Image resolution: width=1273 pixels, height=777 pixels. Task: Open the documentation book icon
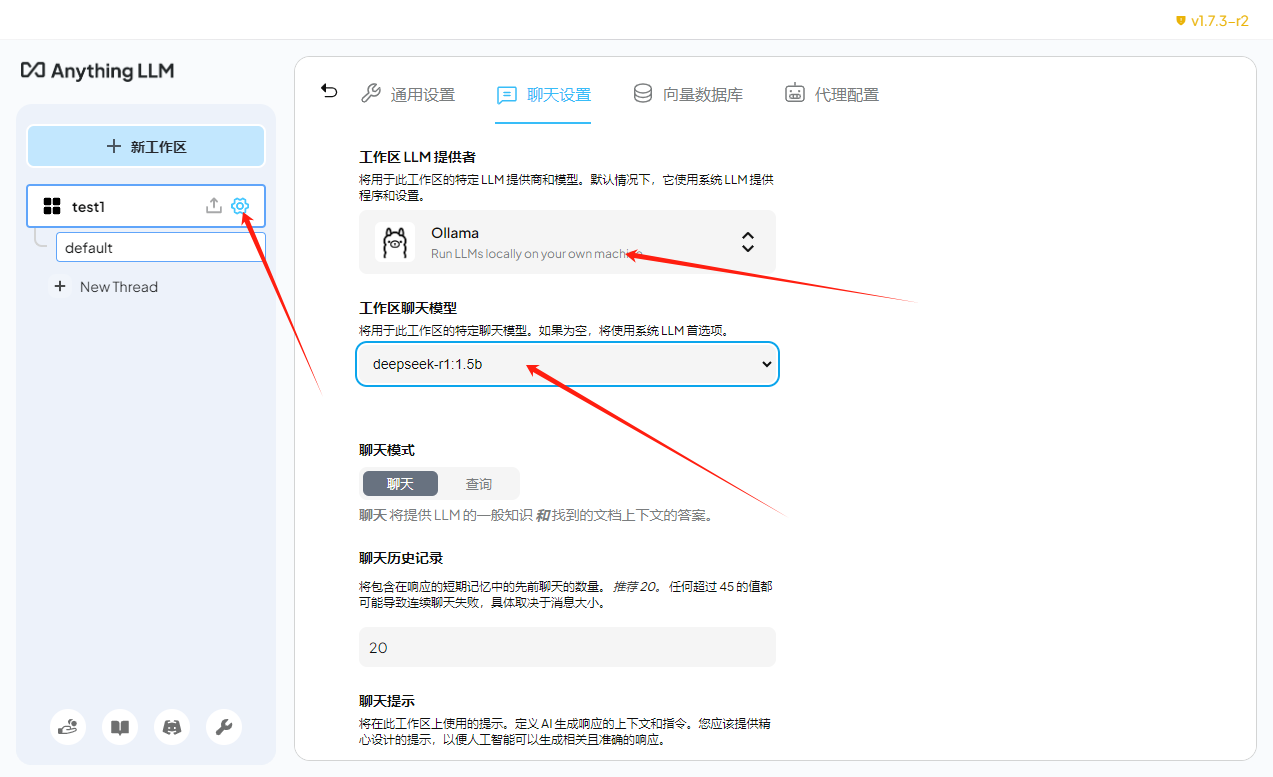(x=120, y=727)
